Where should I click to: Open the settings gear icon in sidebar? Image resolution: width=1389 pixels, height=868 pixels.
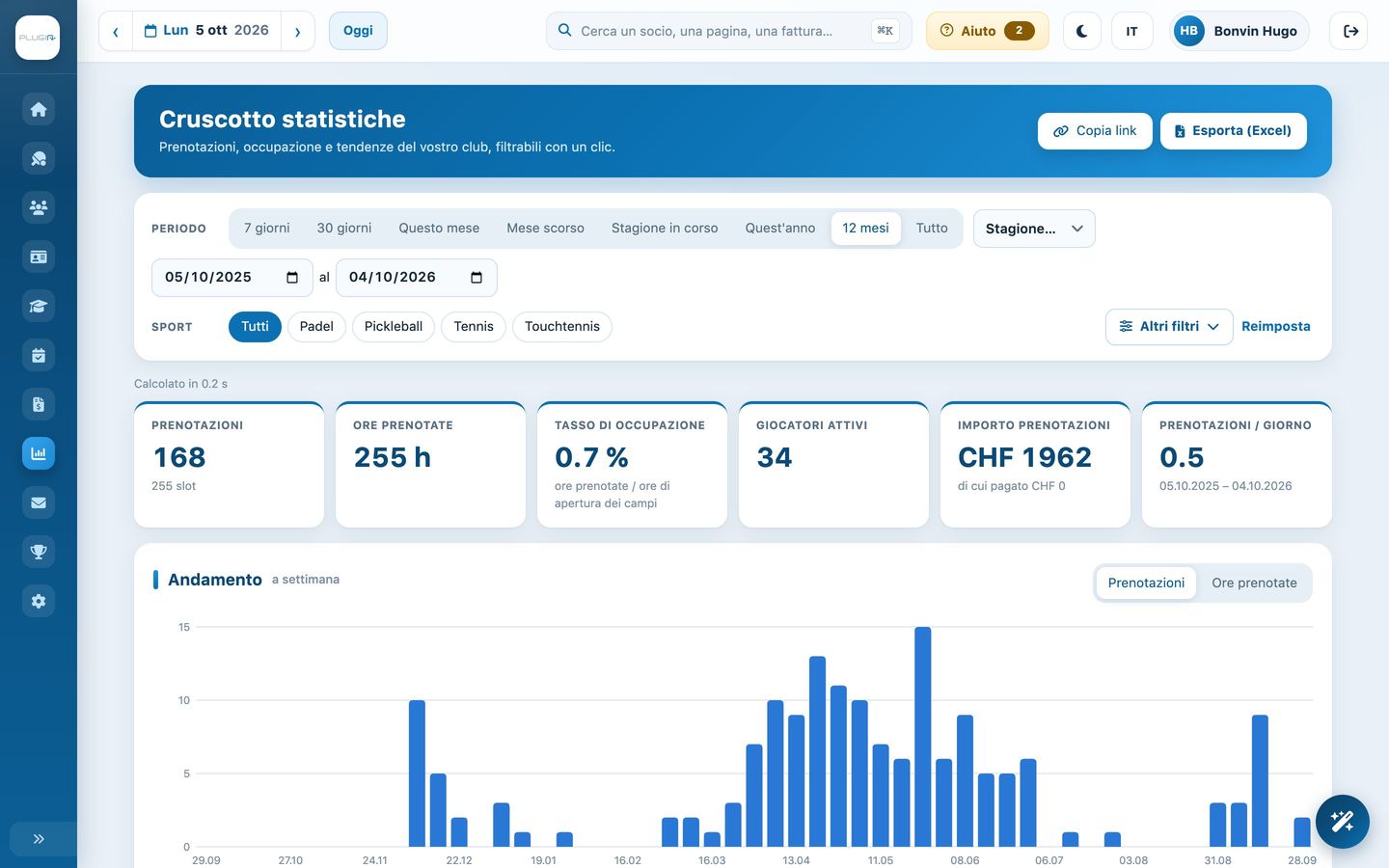tap(39, 601)
